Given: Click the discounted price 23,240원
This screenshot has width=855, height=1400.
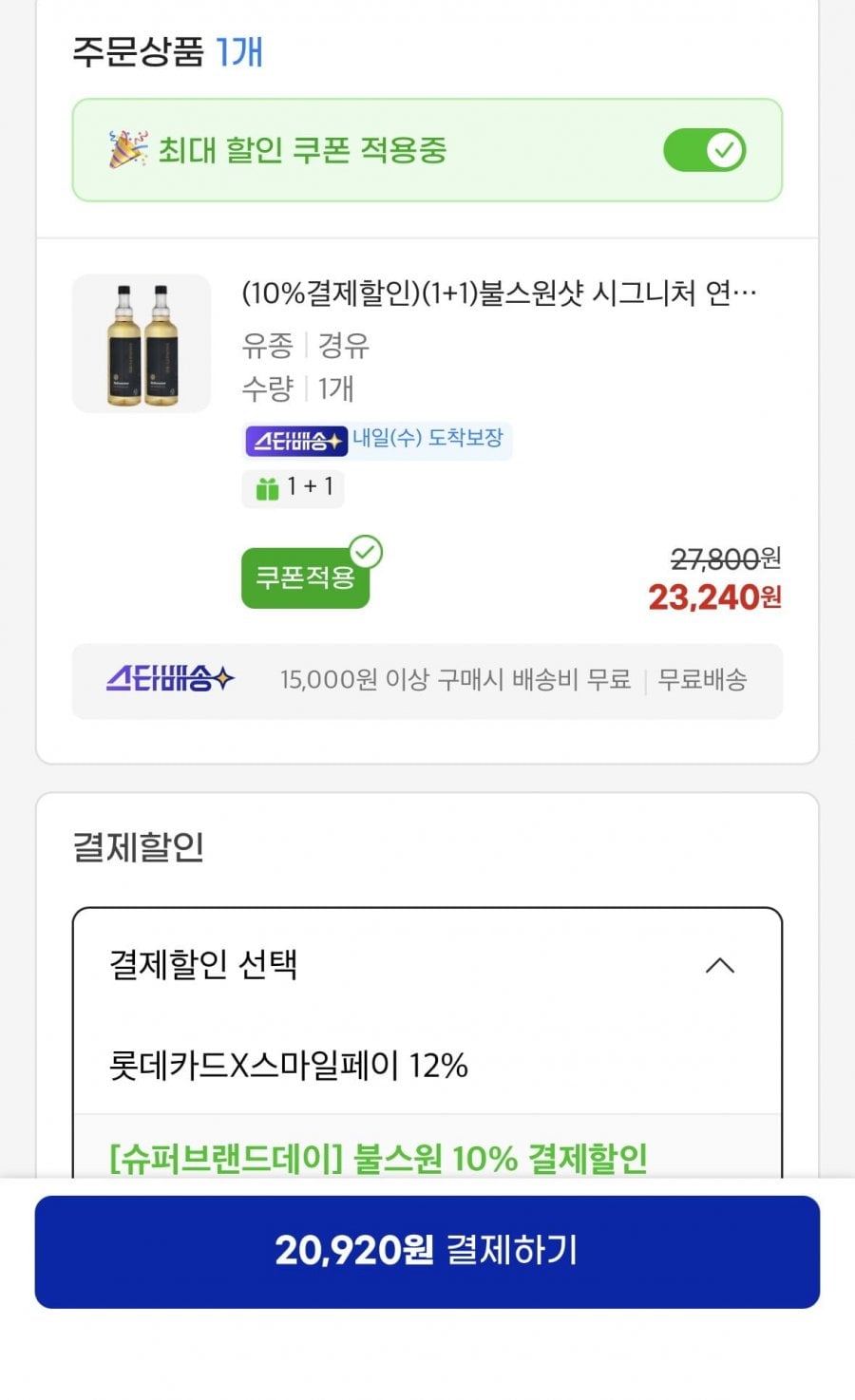Looking at the screenshot, I should tap(714, 597).
